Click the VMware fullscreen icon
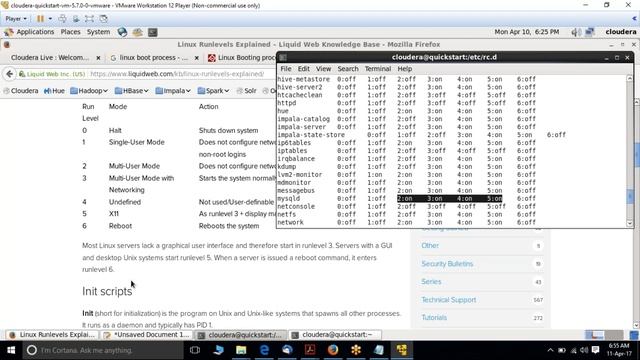Screen dimensions: 640x360 click(x=89, y=19)
